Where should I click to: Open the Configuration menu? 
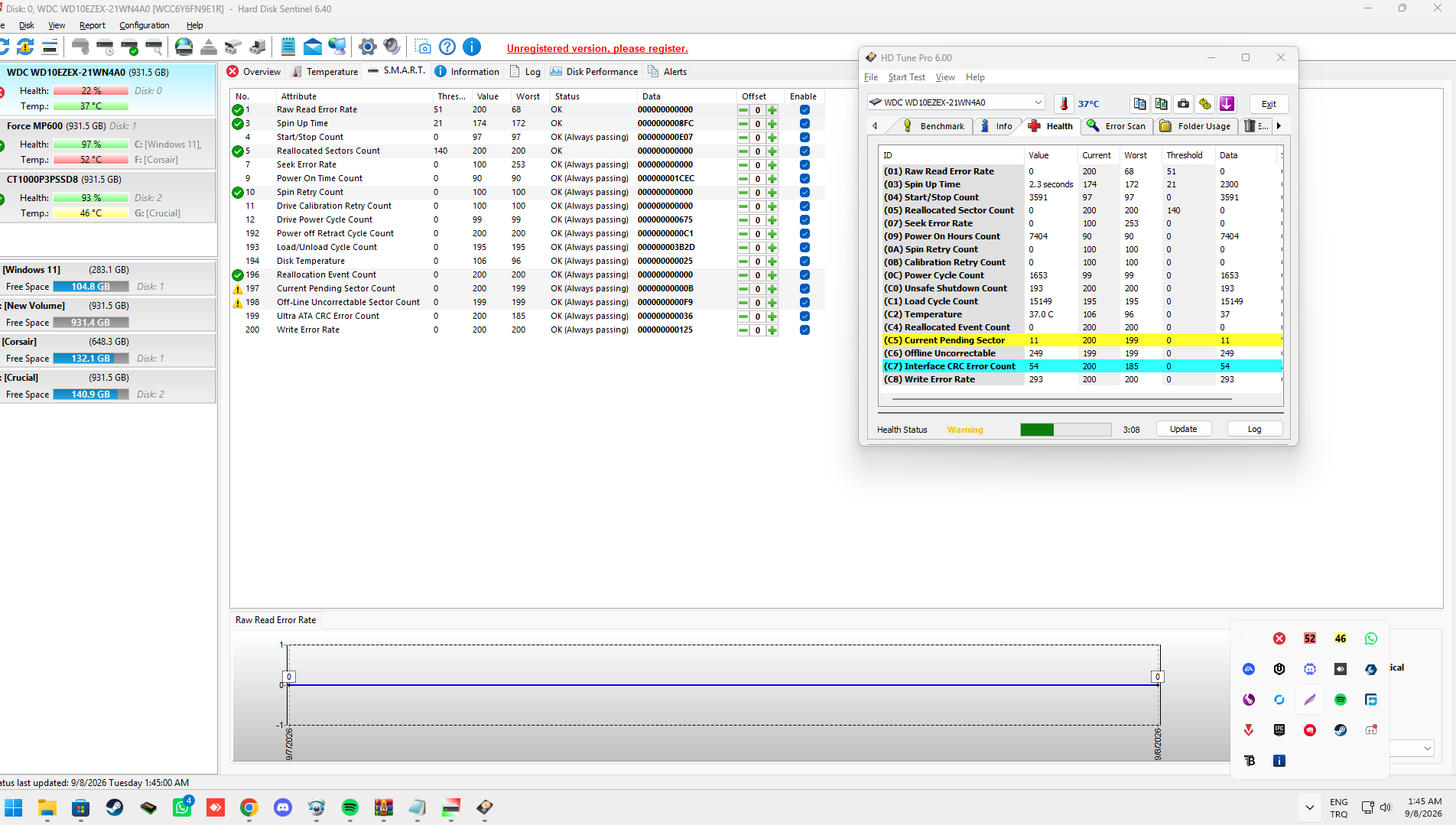[x=145, y=25]
